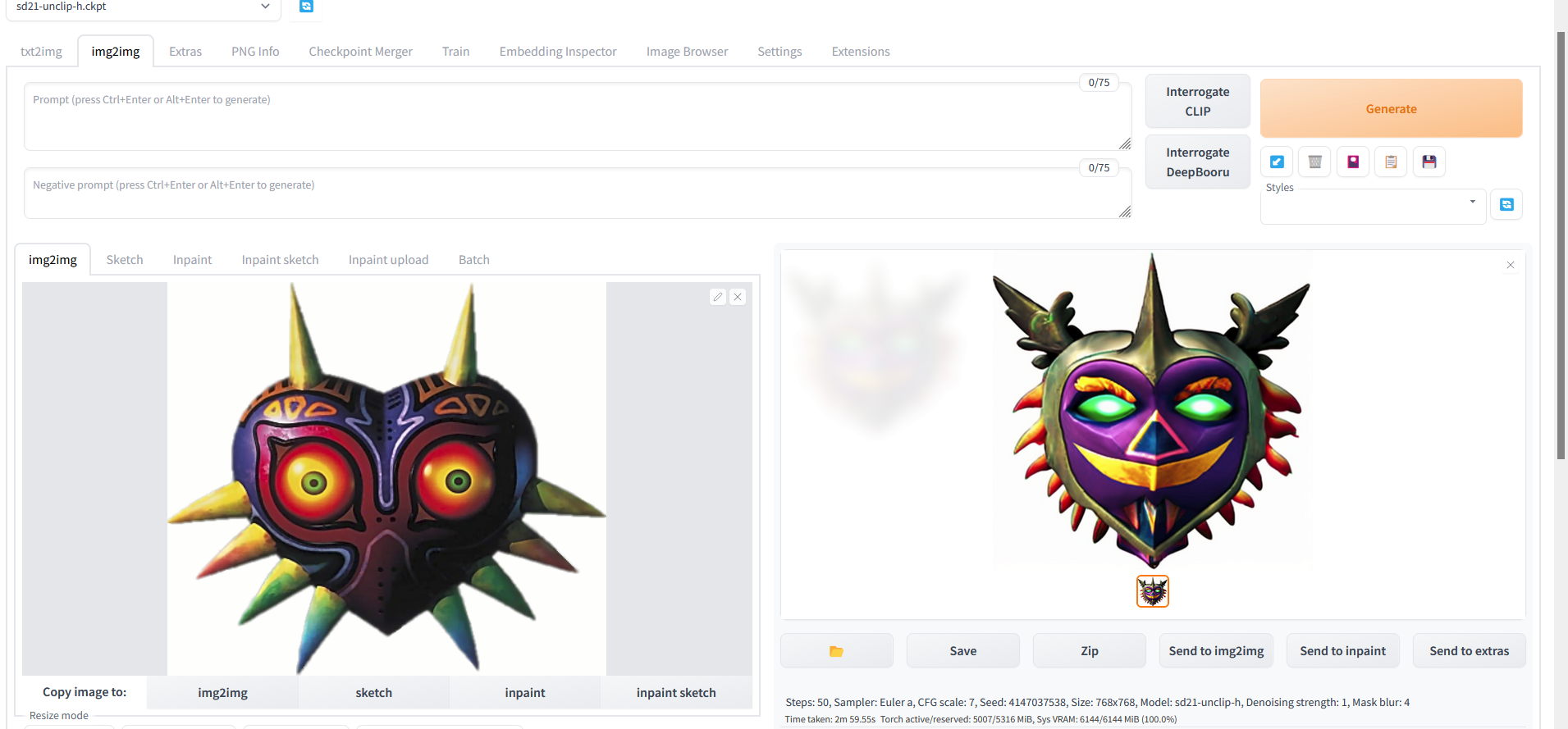Select the main img2img tab beside txt2img
This screenshot has width=1568, height=729.
coord(116,51)
